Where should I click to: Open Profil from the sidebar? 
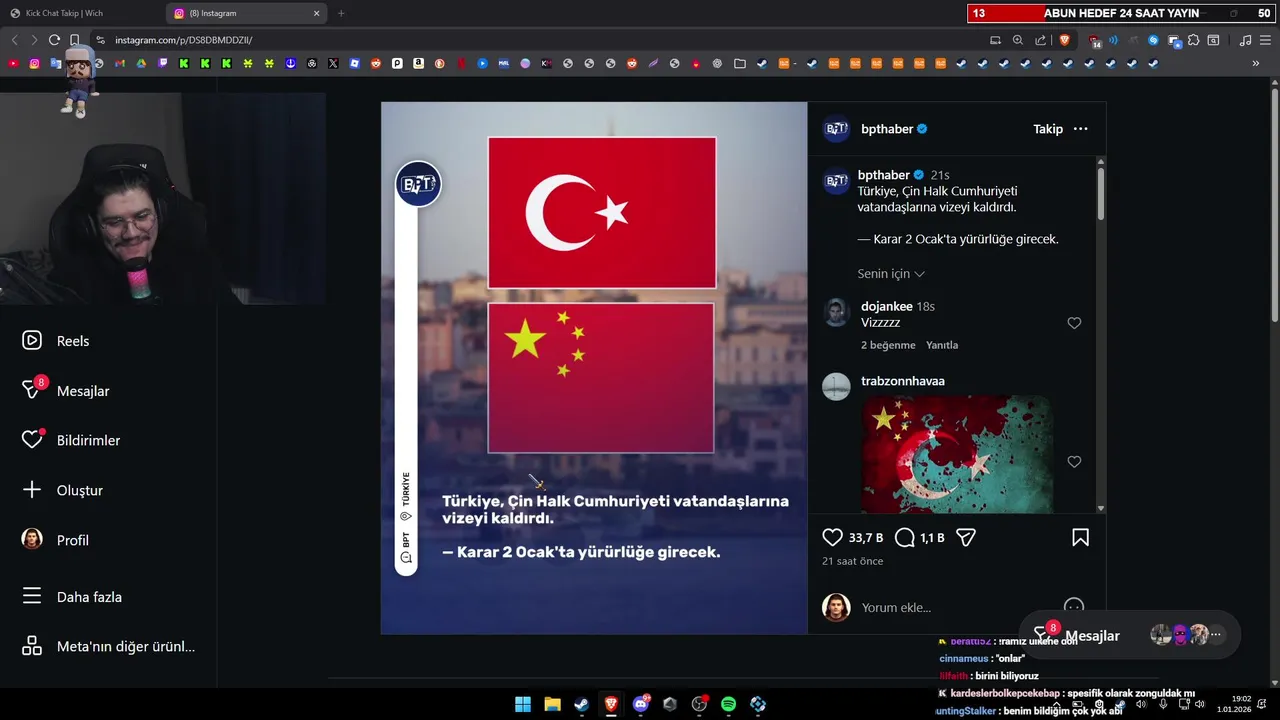[x=55, y=540]
